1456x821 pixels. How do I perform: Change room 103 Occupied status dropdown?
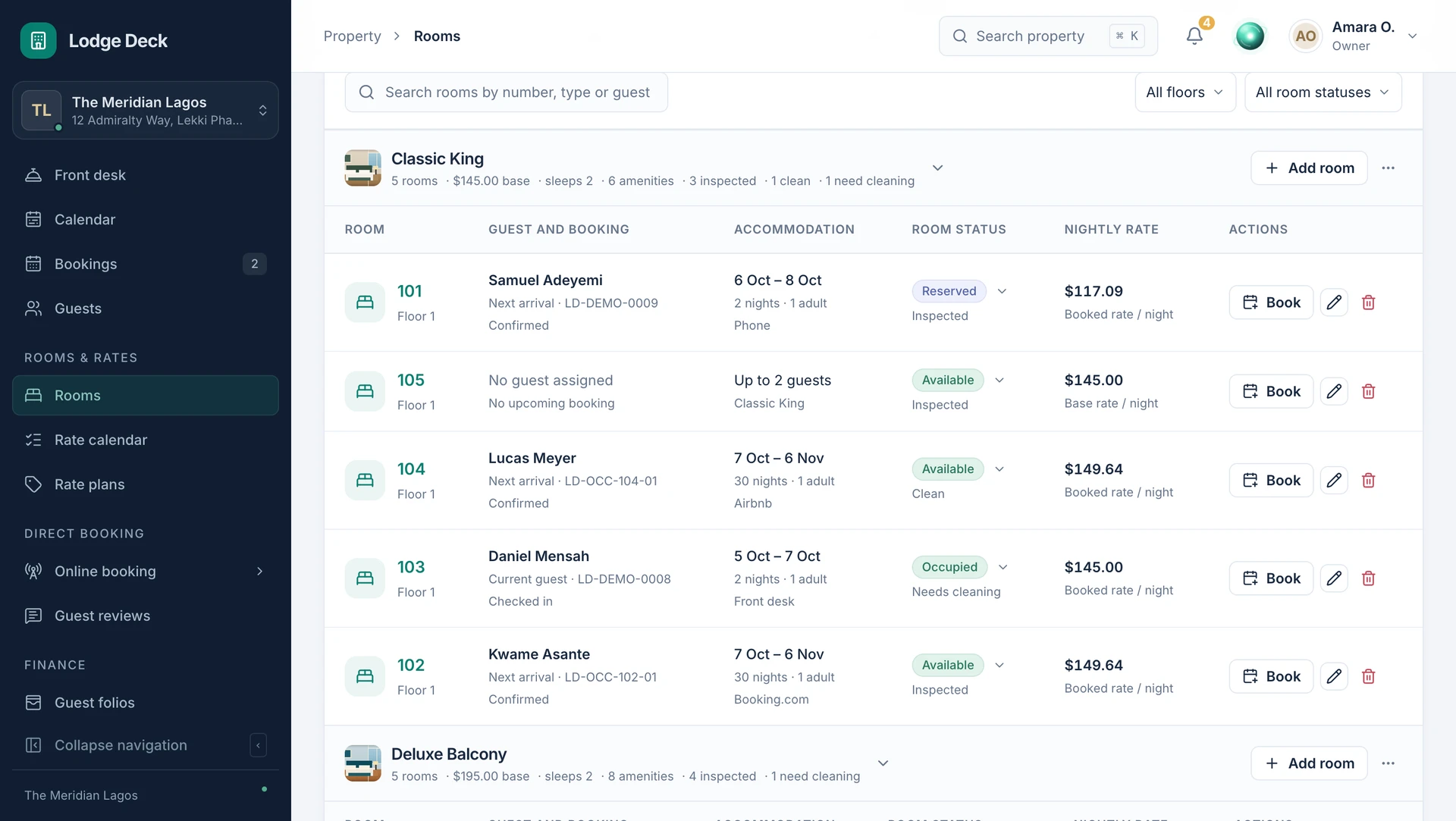click(961, 567)
